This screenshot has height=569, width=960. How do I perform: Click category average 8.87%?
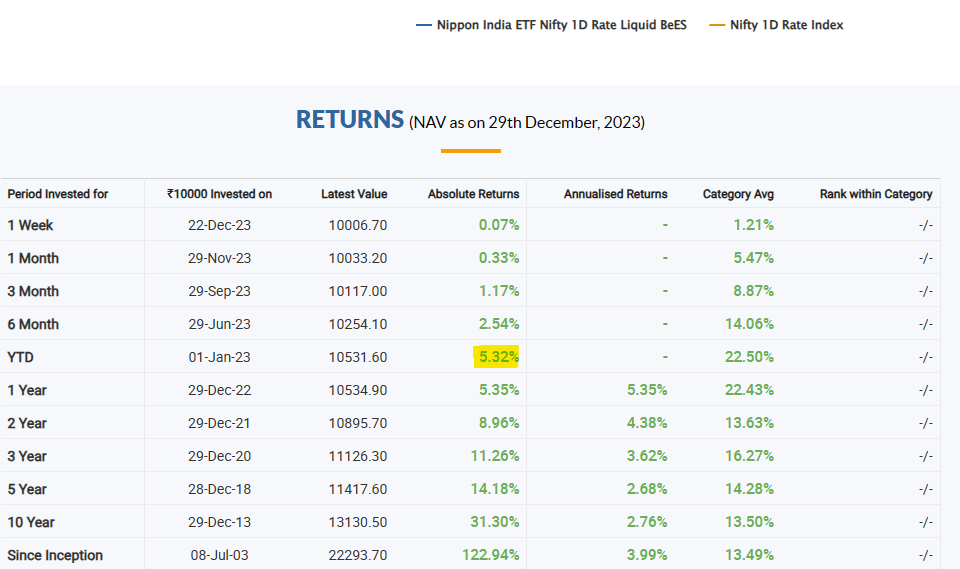click(x=754, y=292)
